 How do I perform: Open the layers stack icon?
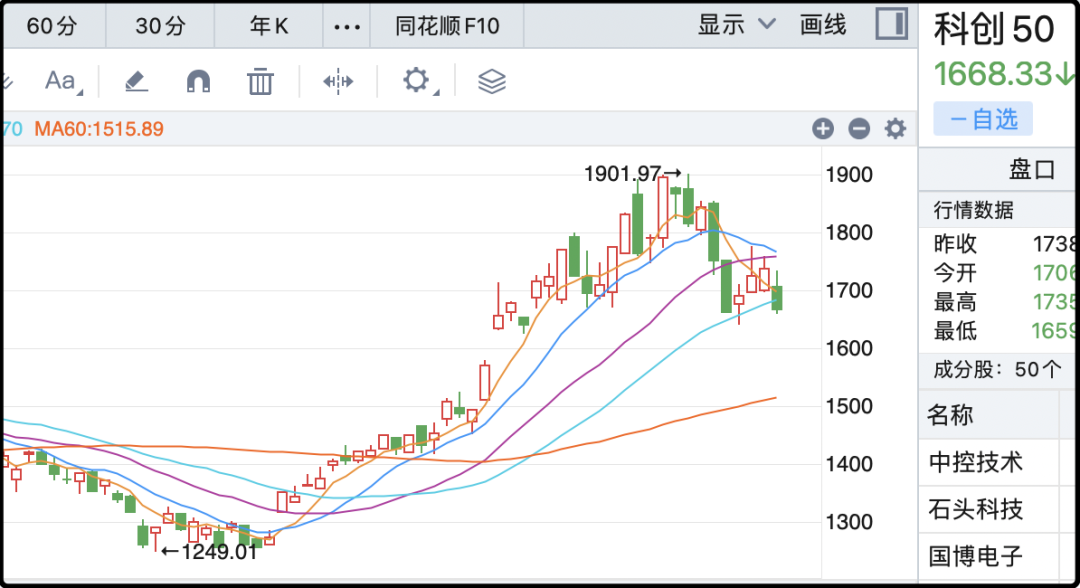[x=492, y=81]
